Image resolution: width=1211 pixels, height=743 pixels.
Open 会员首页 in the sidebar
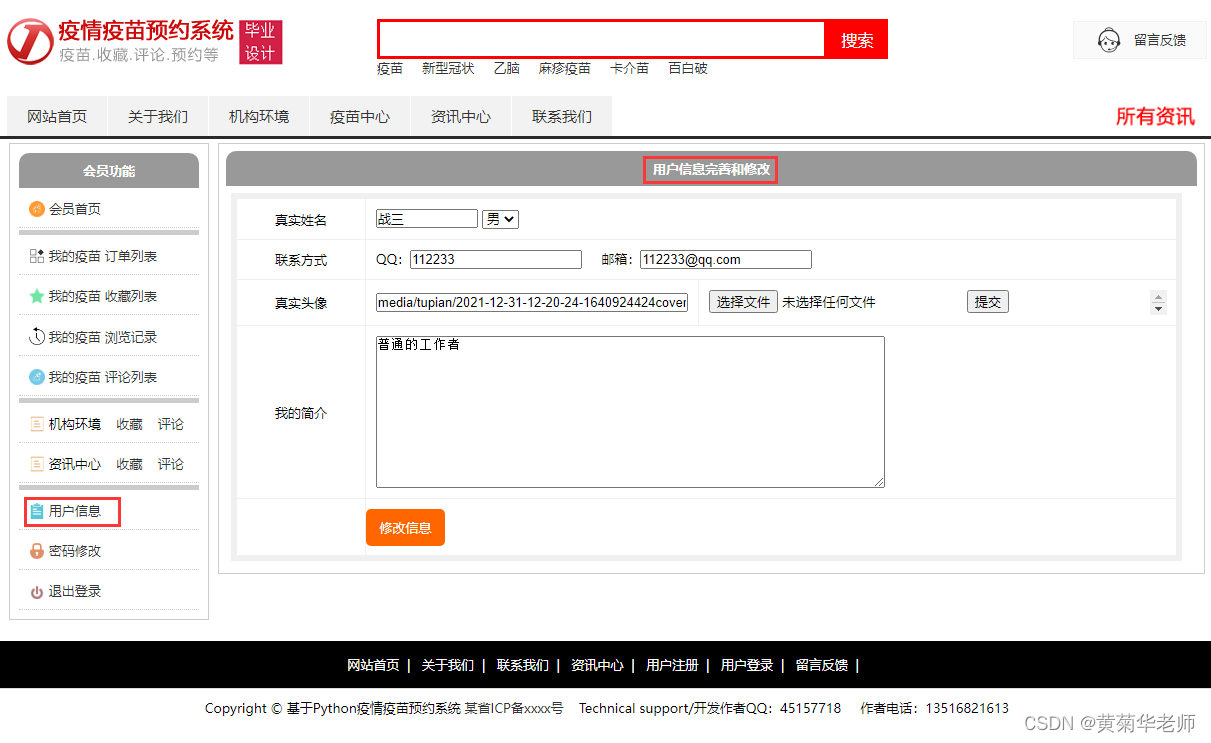coord(75,209)
